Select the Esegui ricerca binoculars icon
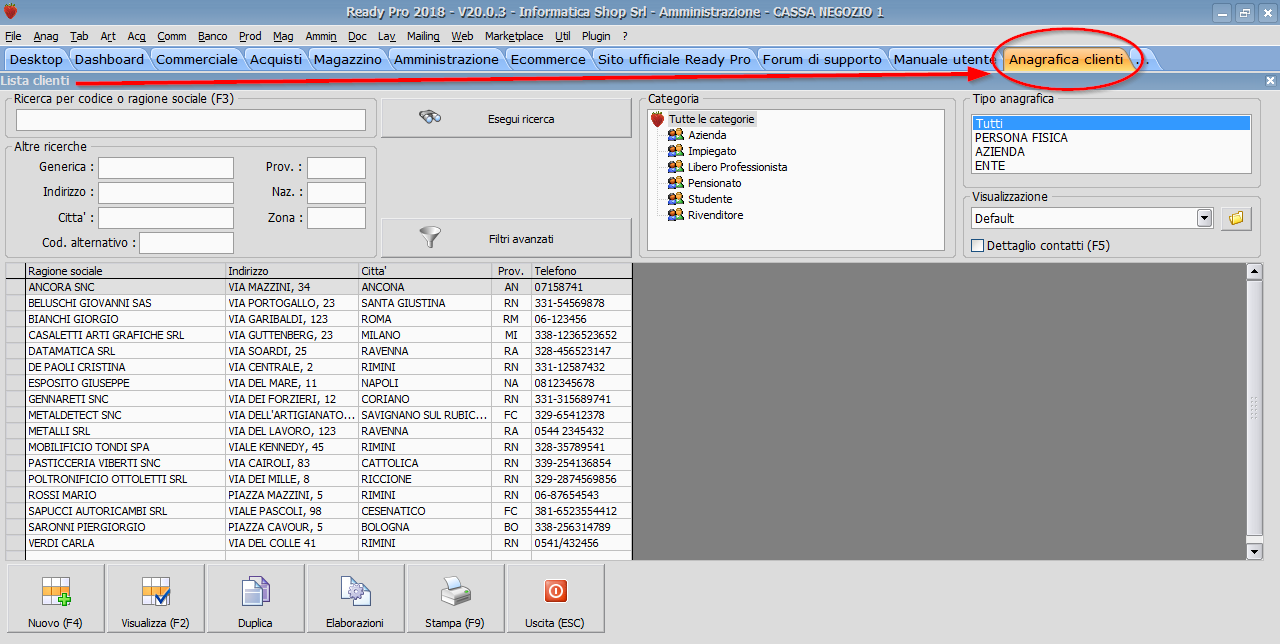The height and width of the screenshot is (644, 1280). 430,117
